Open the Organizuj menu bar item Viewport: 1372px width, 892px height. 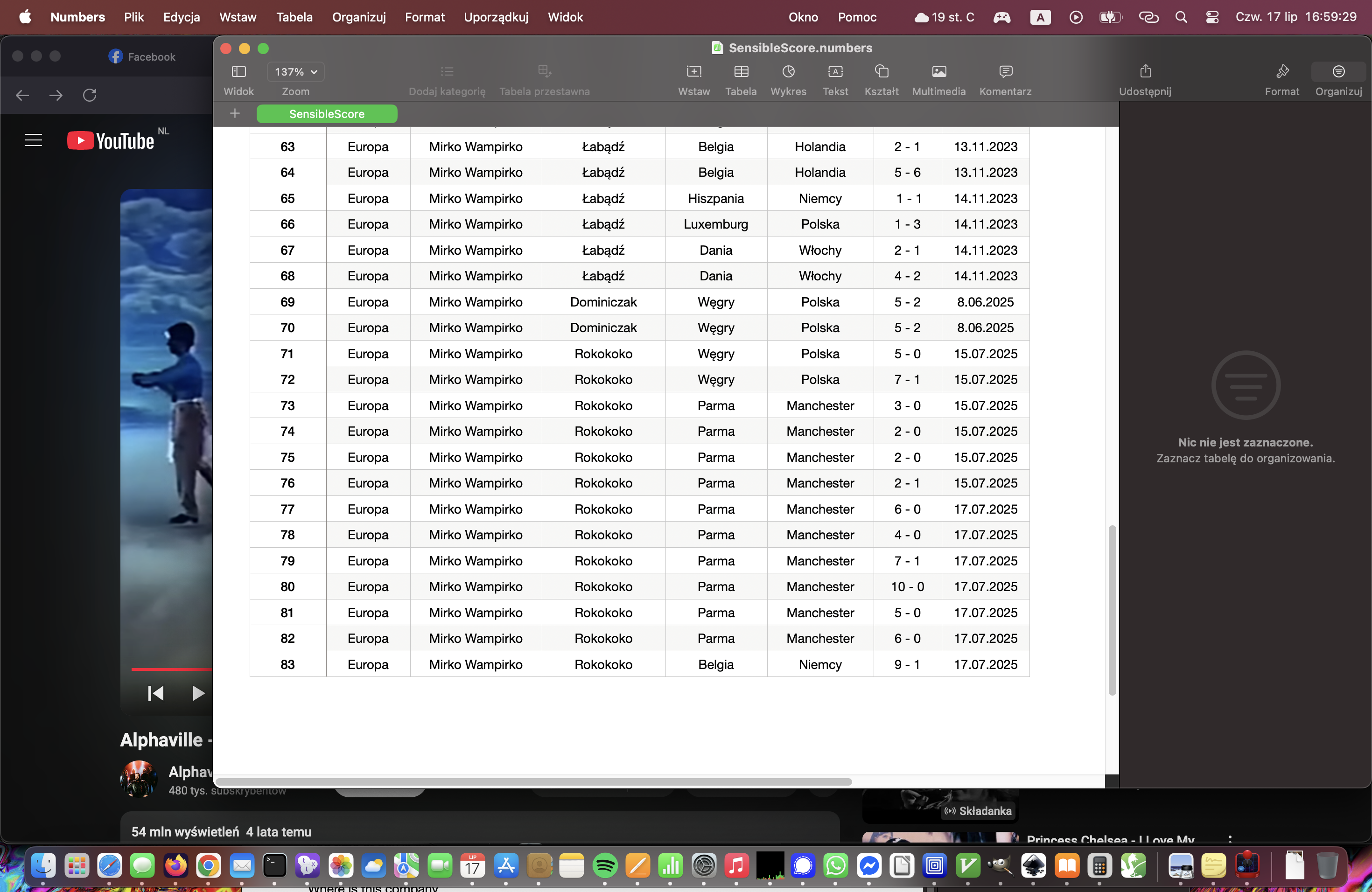(358, 17)
